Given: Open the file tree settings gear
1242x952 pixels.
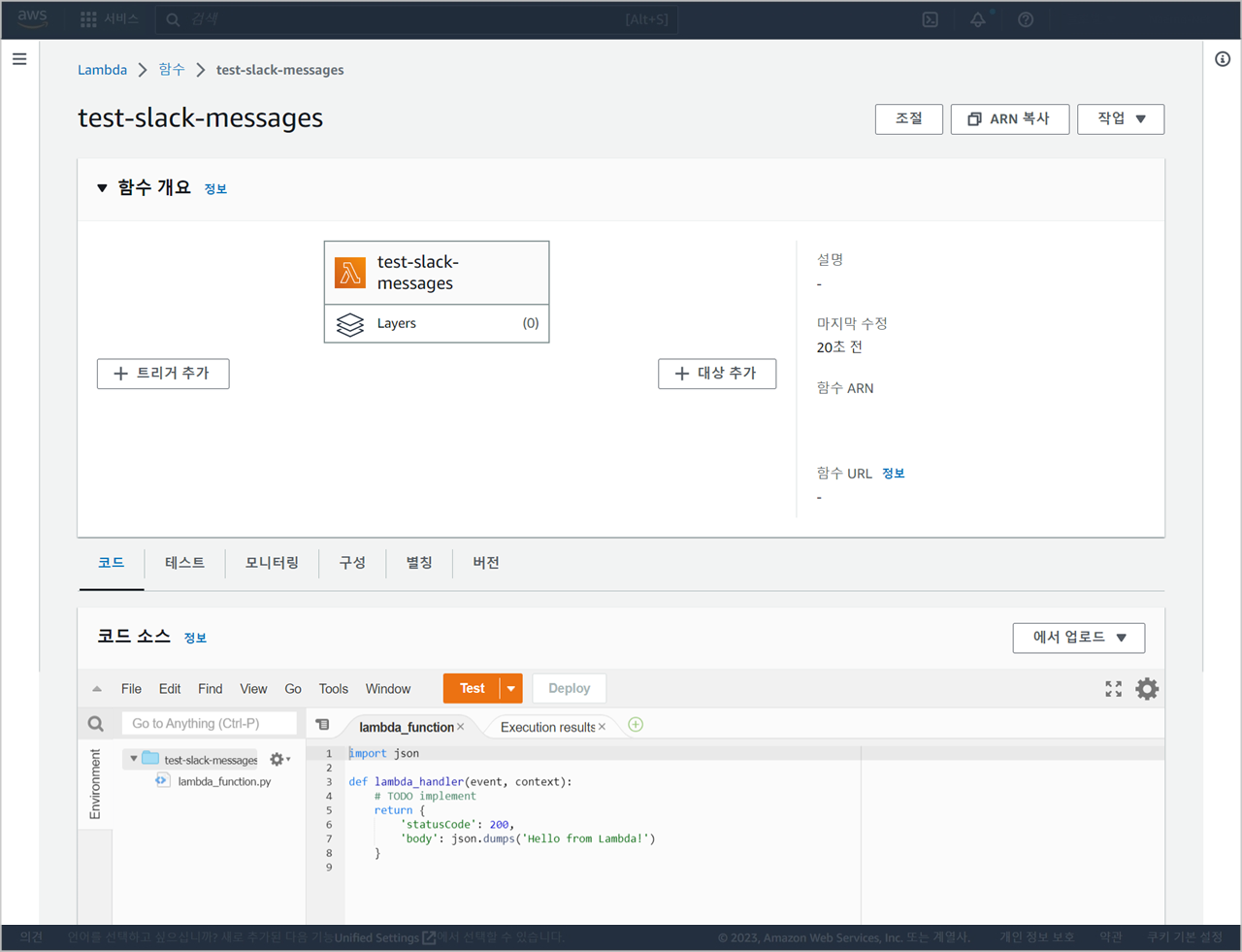Looking at the screenshot, I should (279, 760).
